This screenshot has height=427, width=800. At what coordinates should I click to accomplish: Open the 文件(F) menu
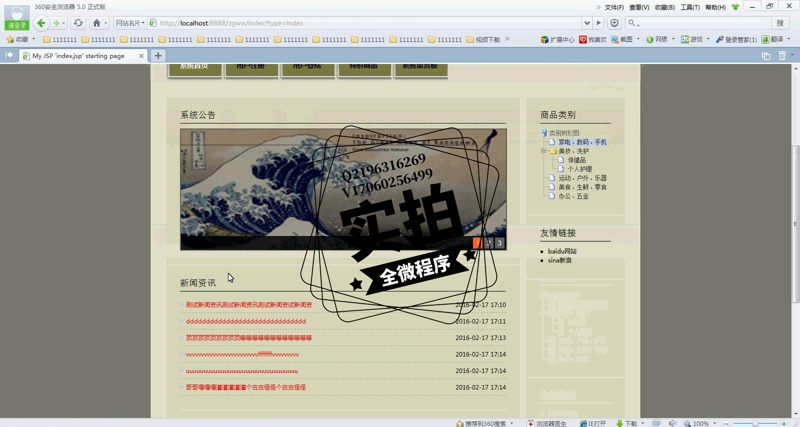point(614,7)
